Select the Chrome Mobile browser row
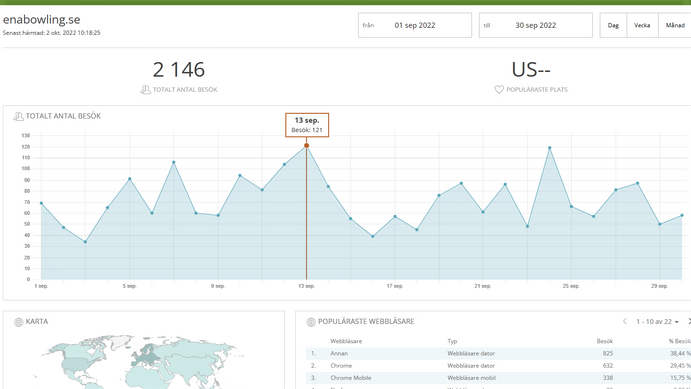The width and height of the screenshot is (691, 389). (498, 378)
